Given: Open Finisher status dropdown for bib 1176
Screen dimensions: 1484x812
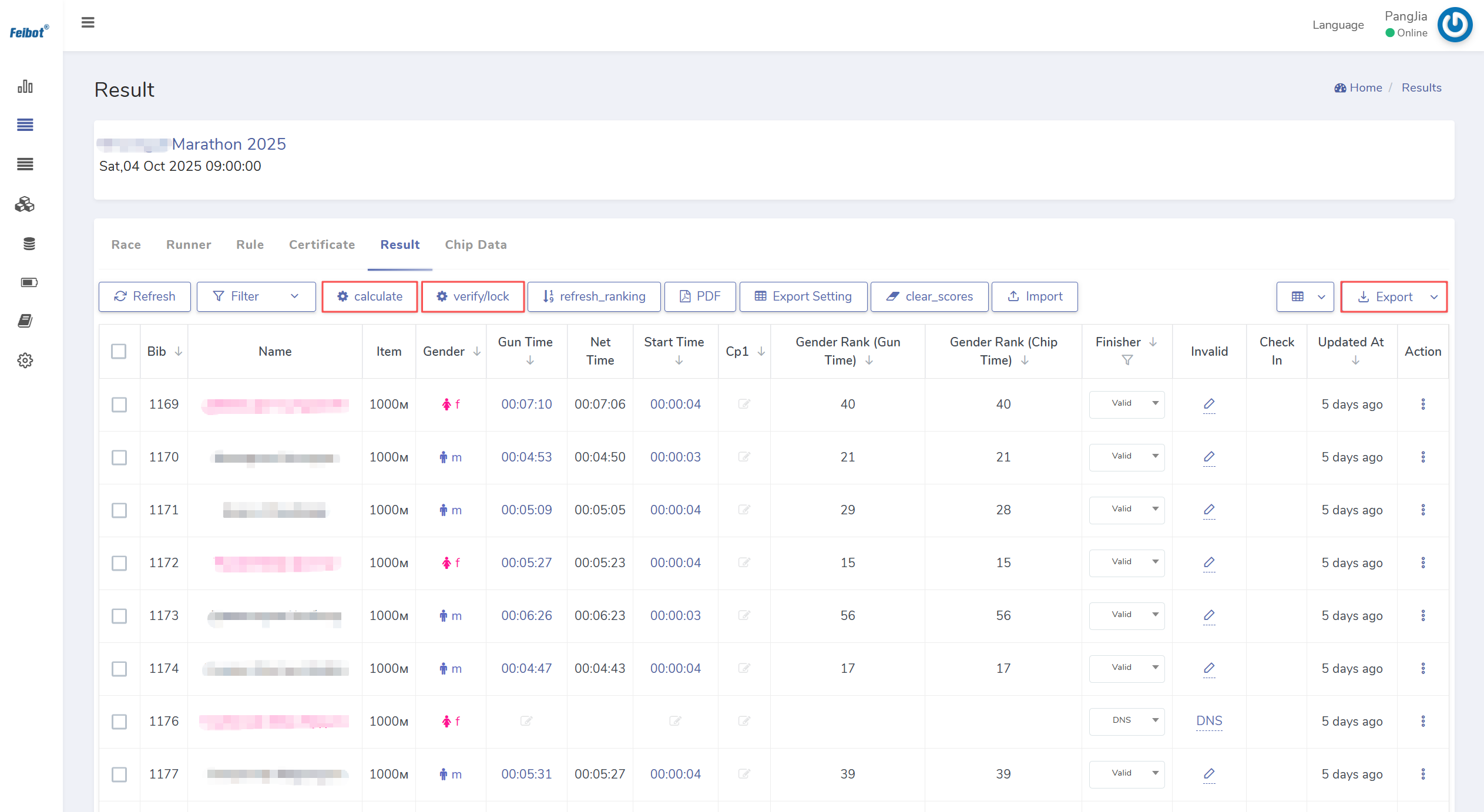Looking at the screenshot, I should (1126, 720).
